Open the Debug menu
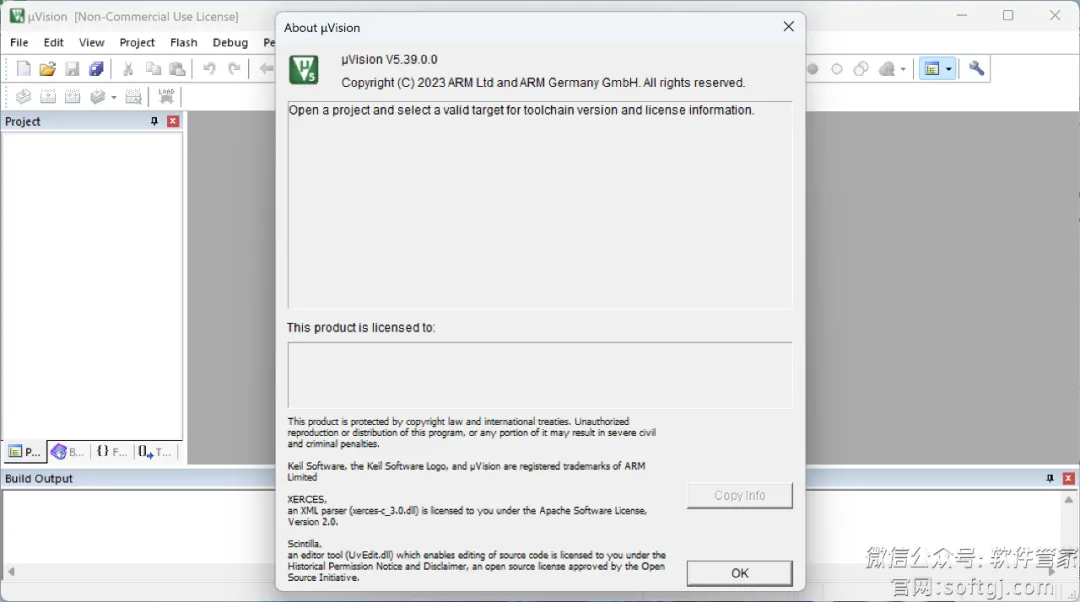1080x602 pixels. pyautogui.click(x=230, y=42)
